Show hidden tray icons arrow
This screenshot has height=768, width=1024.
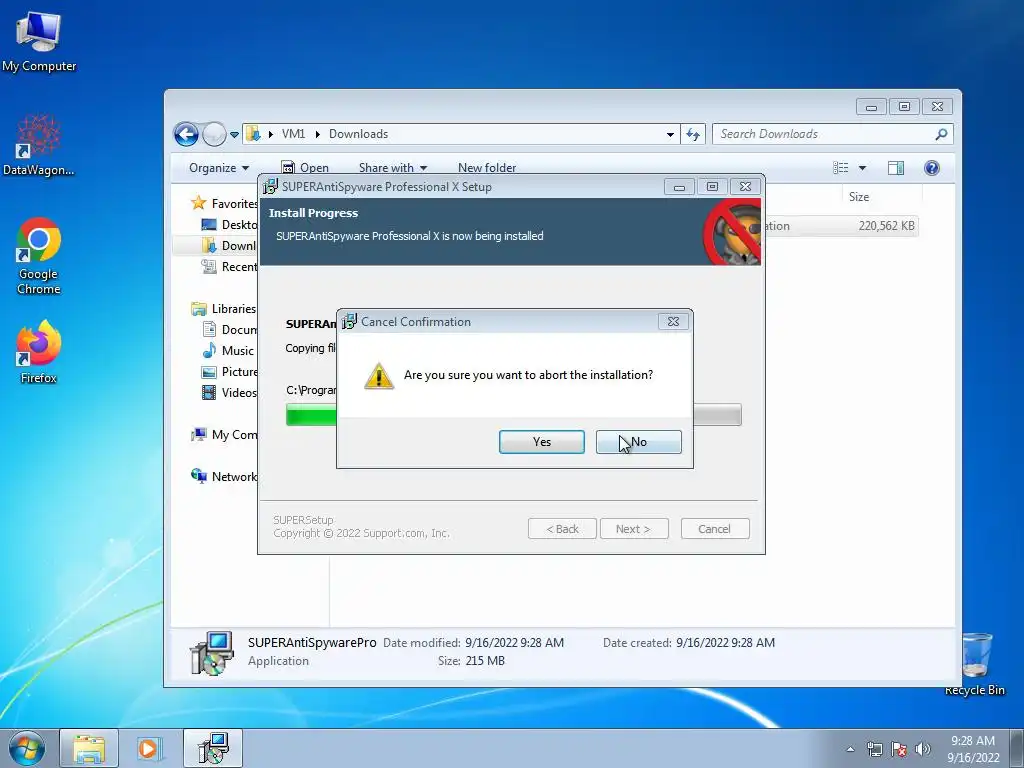(x=850, y=749)
